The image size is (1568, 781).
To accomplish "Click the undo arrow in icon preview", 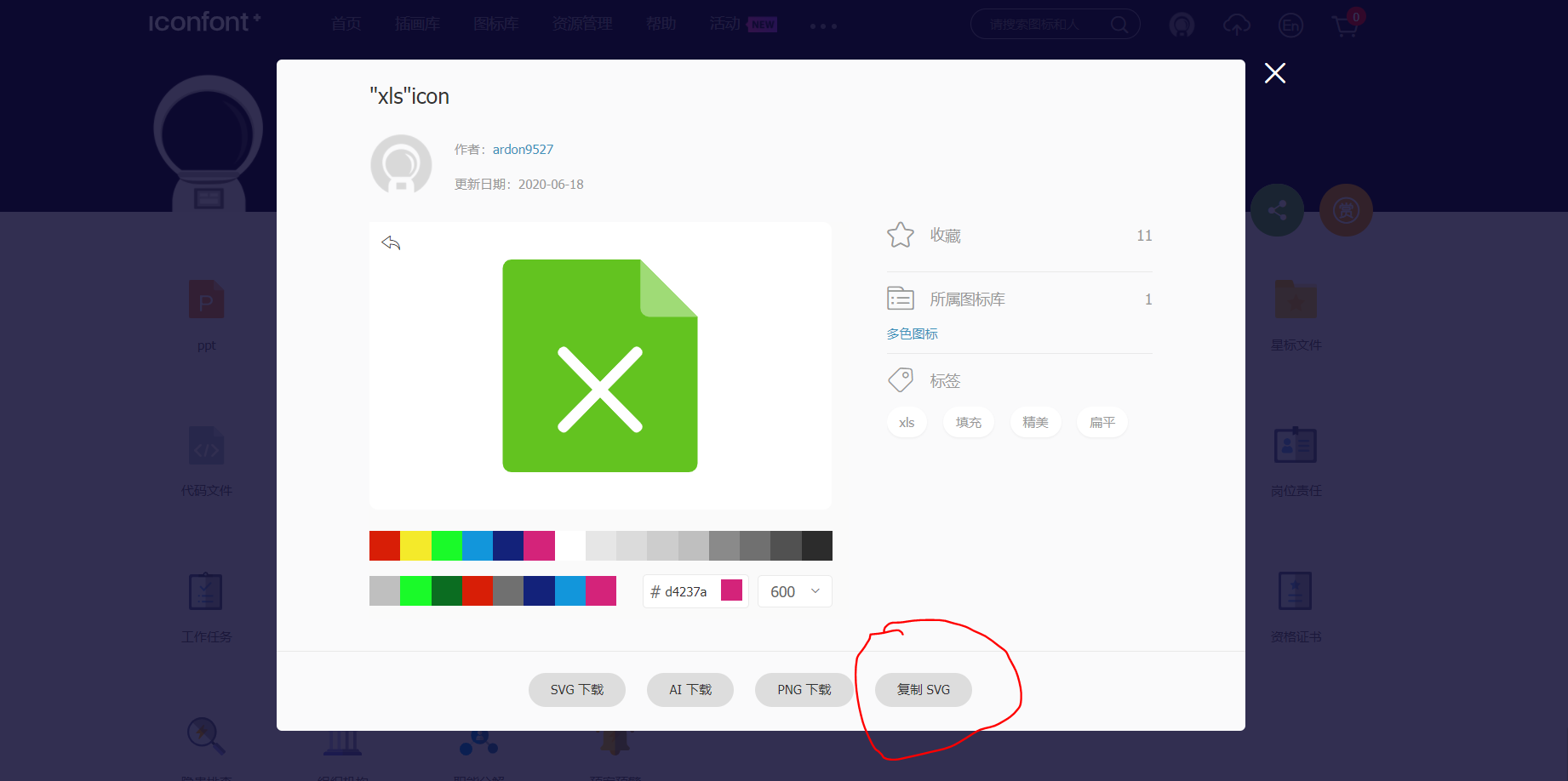I will coord(391,243).
